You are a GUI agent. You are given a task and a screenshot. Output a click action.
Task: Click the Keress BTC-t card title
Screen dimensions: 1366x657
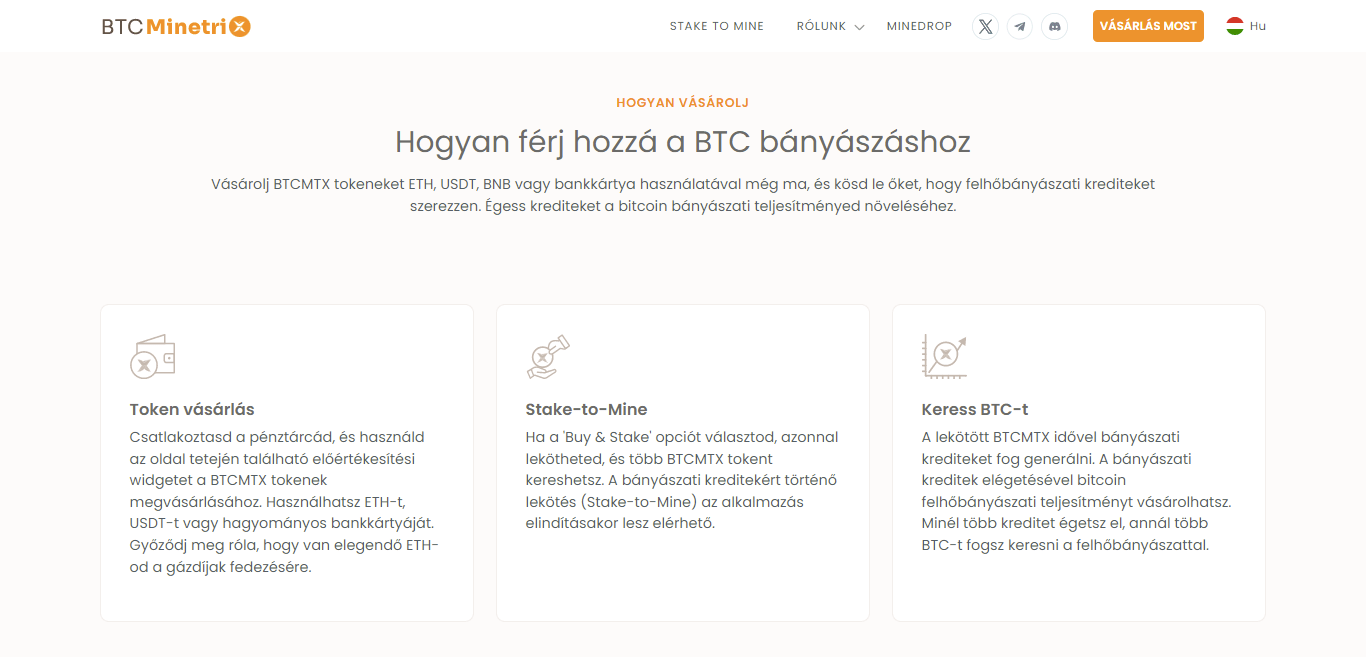coord(975,409)
